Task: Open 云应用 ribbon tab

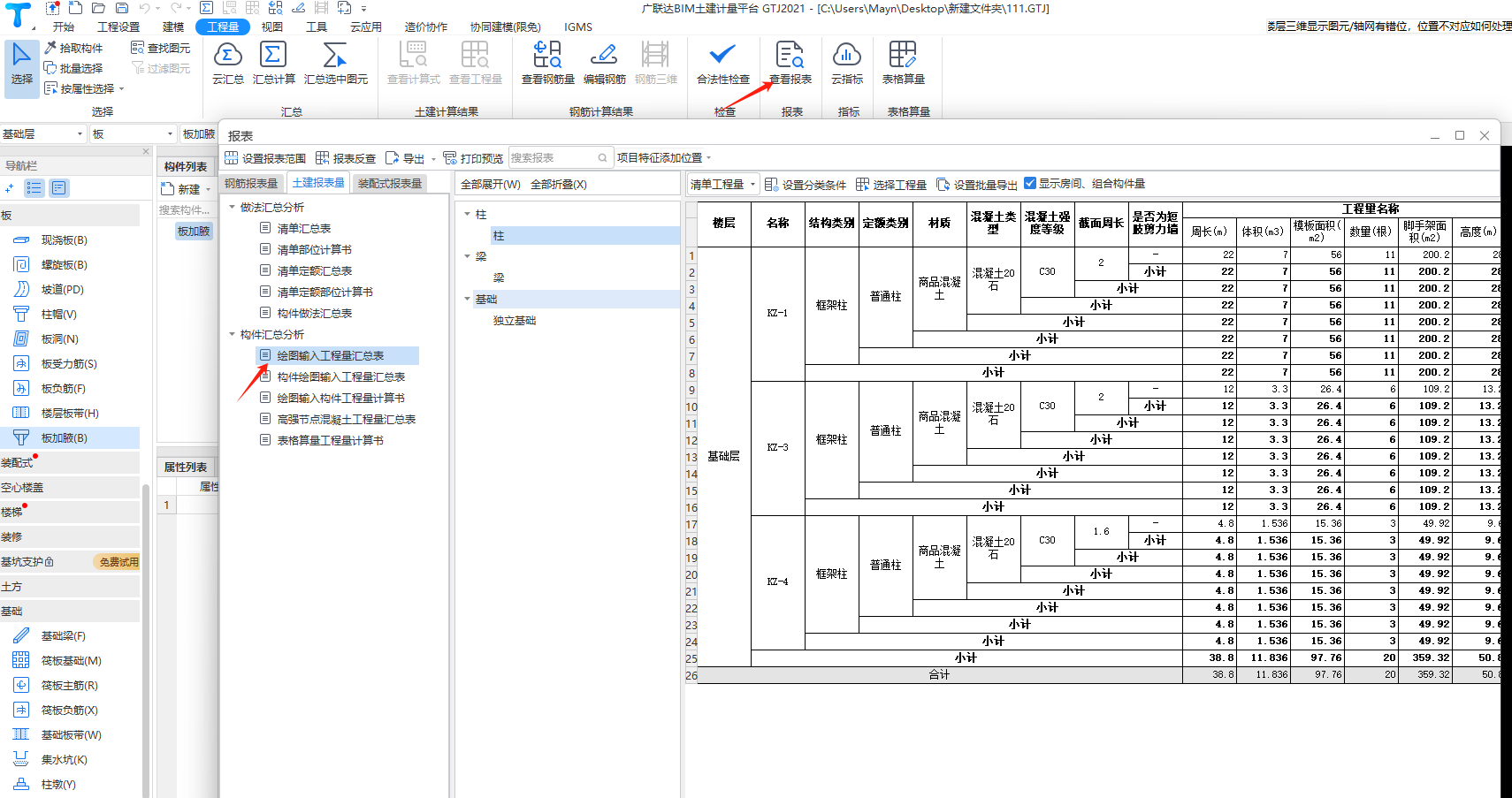Action: pos(366,27)
